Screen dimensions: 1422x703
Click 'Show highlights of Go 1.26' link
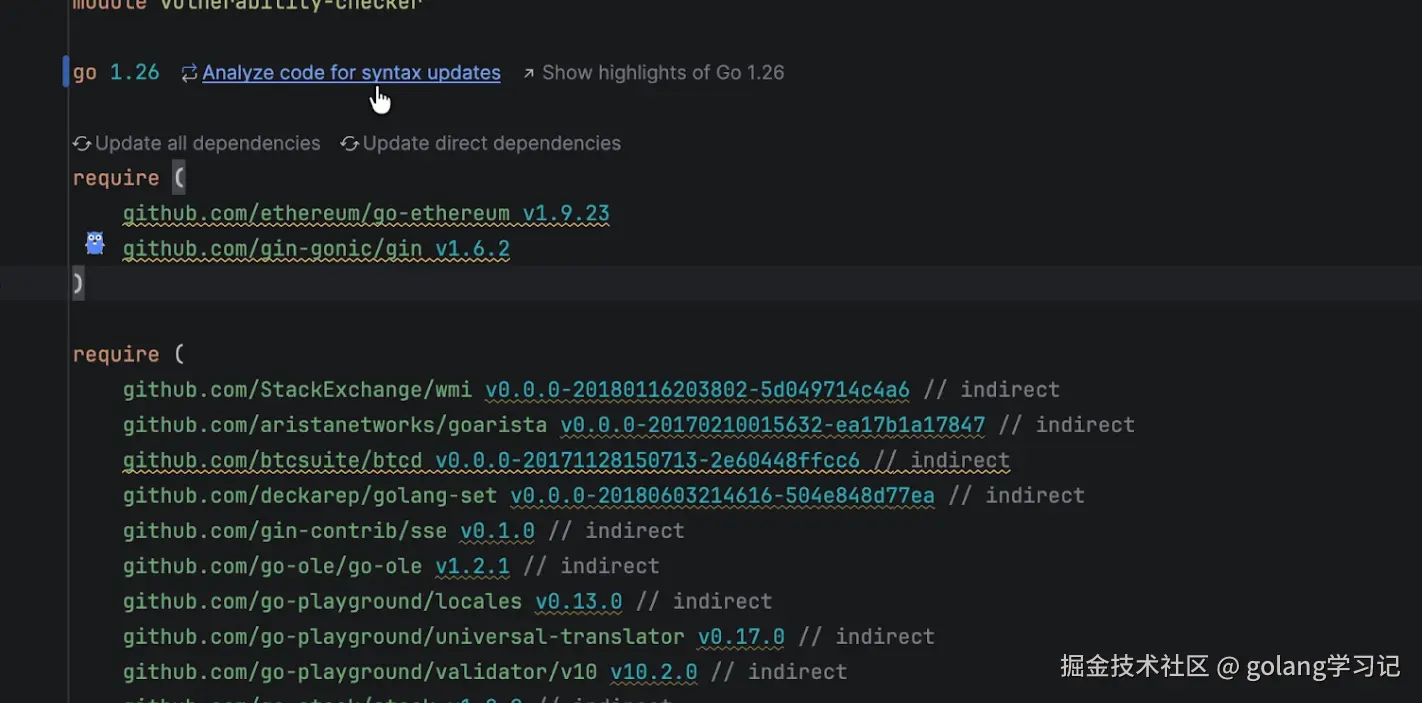pyautogui.click(x=663, y=73)
